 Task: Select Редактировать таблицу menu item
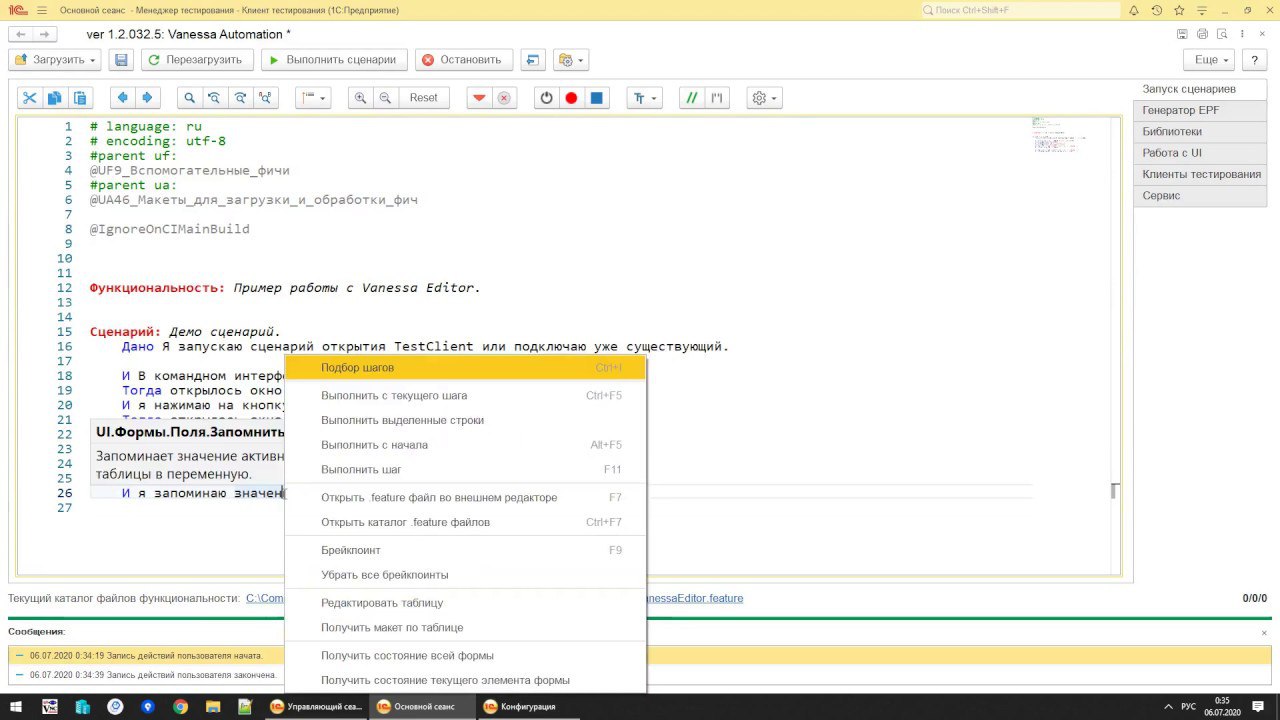(466, 603)
